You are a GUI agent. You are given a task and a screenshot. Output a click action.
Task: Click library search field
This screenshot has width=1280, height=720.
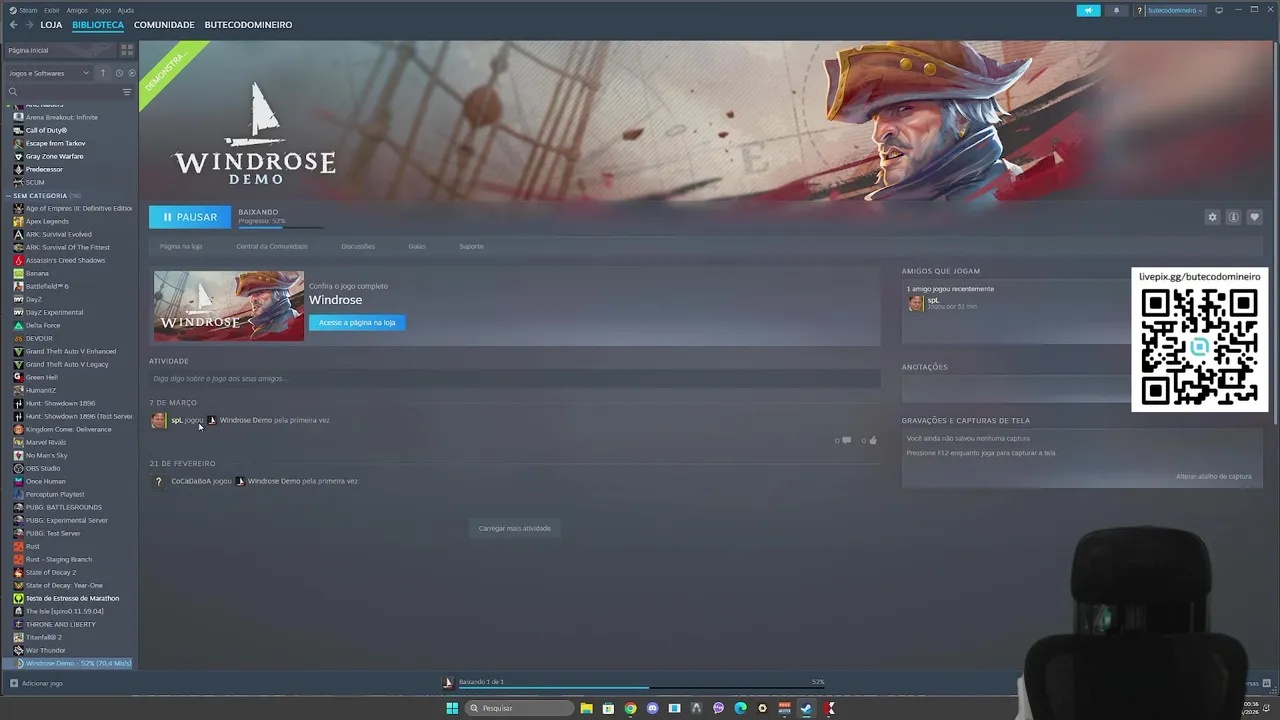(x=68, y=92)
